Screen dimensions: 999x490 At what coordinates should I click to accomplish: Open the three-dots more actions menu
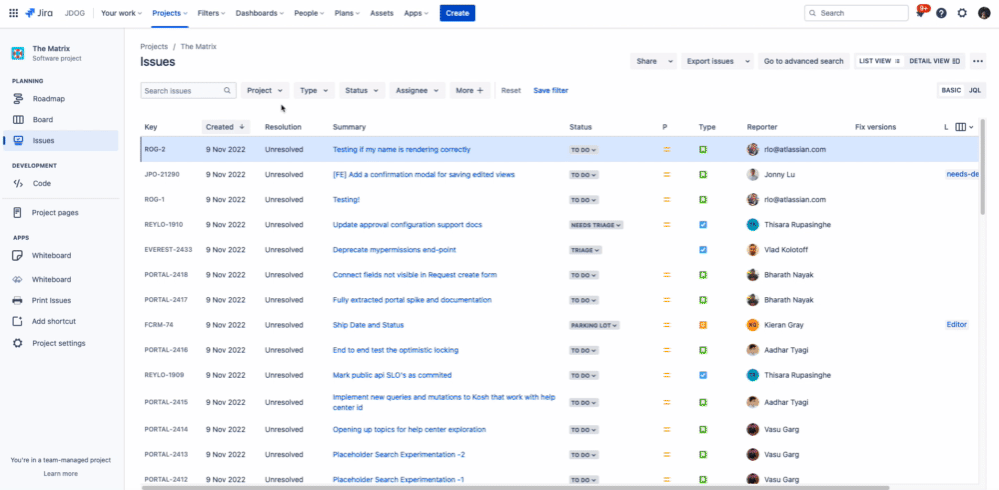point(978,61)
